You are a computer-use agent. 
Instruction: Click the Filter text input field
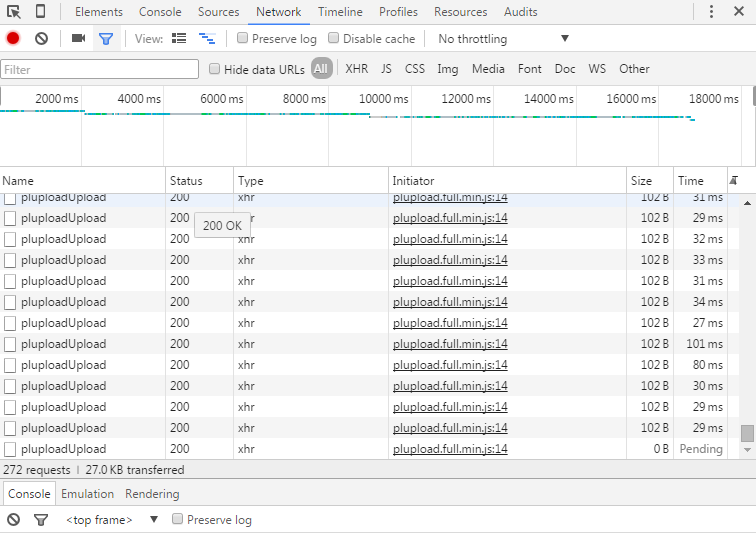coord(100,70)
